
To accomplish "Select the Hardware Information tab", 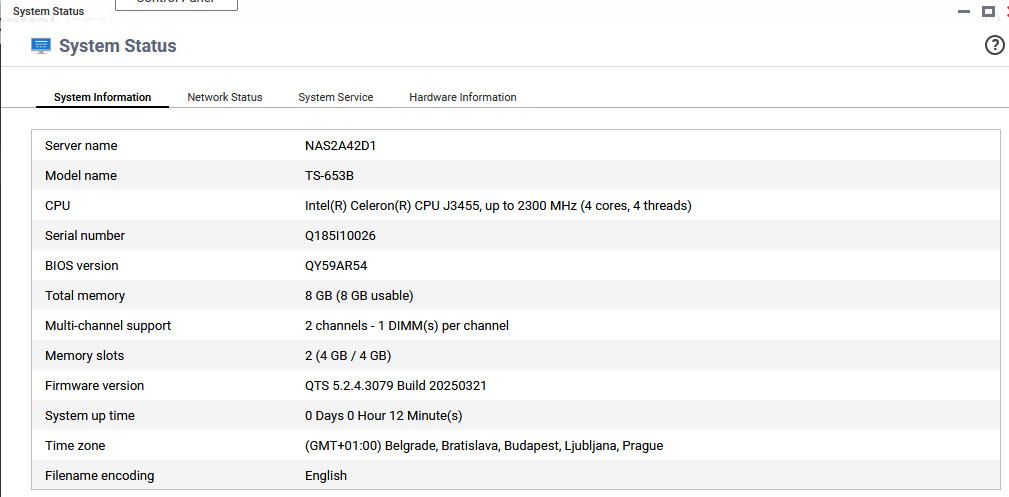I will click(x=463, y=97).
